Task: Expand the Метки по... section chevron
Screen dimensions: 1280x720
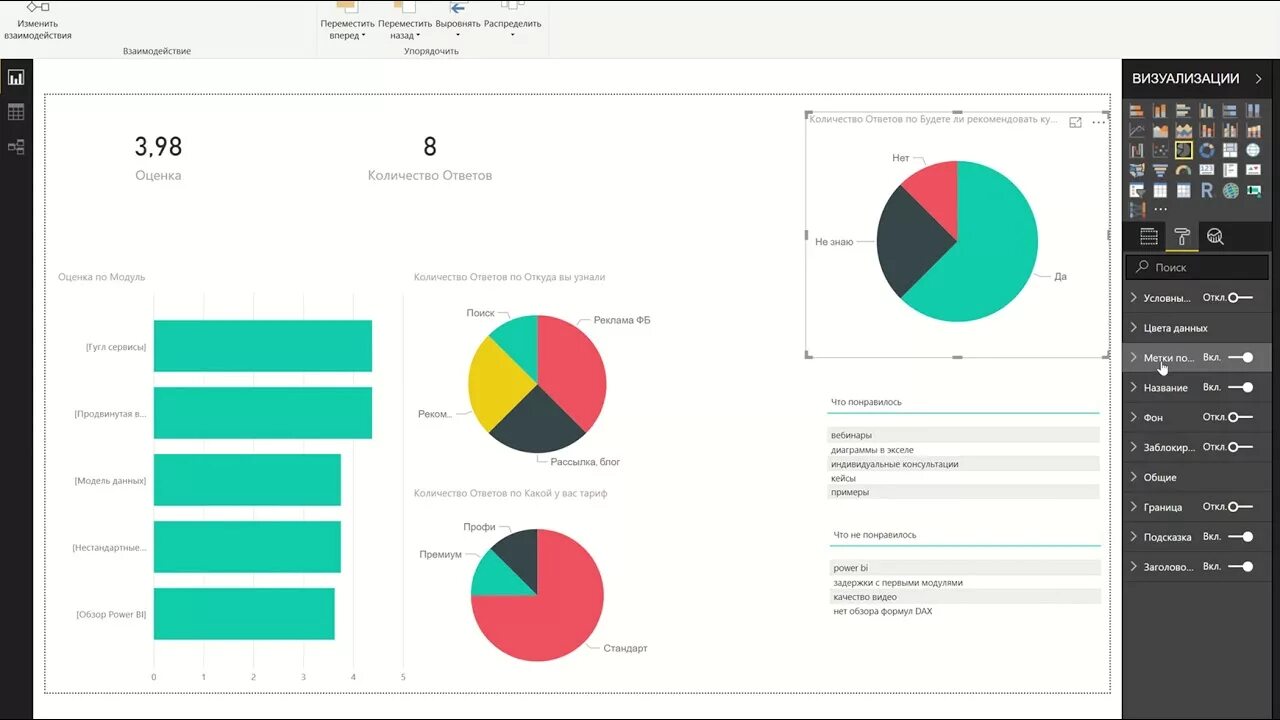Action: coord(1134,357)
